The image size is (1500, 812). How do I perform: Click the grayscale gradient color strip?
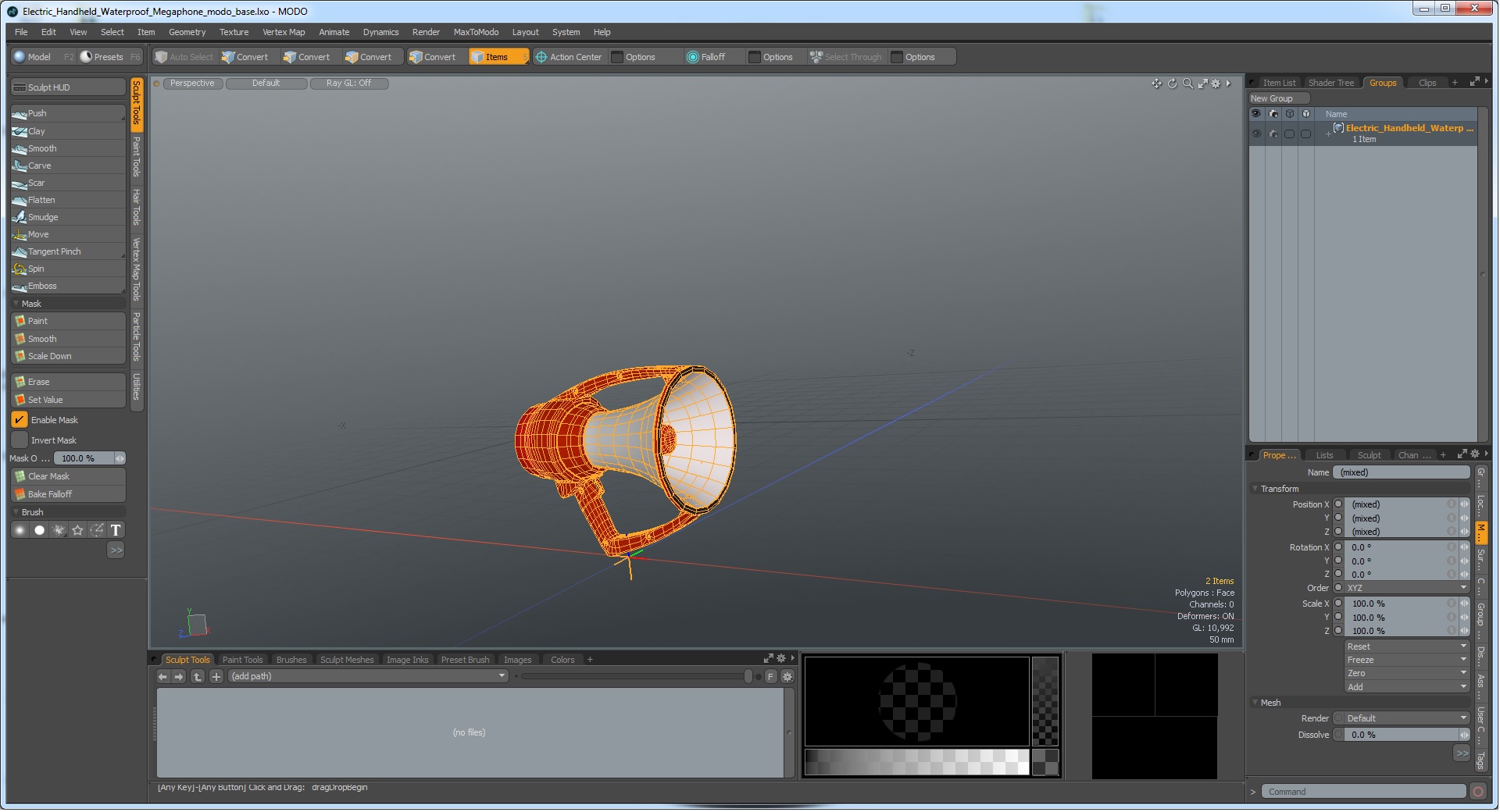tap(917, 763)
